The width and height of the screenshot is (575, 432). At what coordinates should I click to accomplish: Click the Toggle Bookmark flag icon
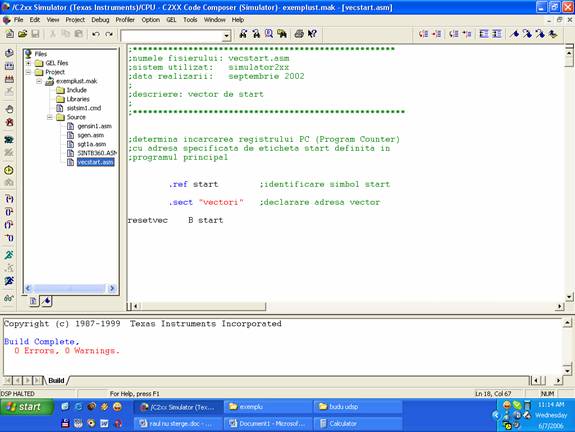point(514,34)
